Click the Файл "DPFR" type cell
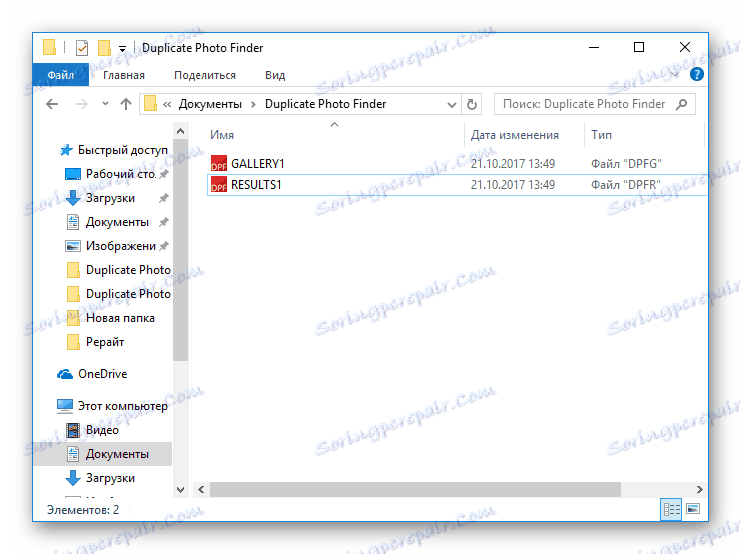The image size is (741, 554). pyautogui.click(x=626, y=184)
